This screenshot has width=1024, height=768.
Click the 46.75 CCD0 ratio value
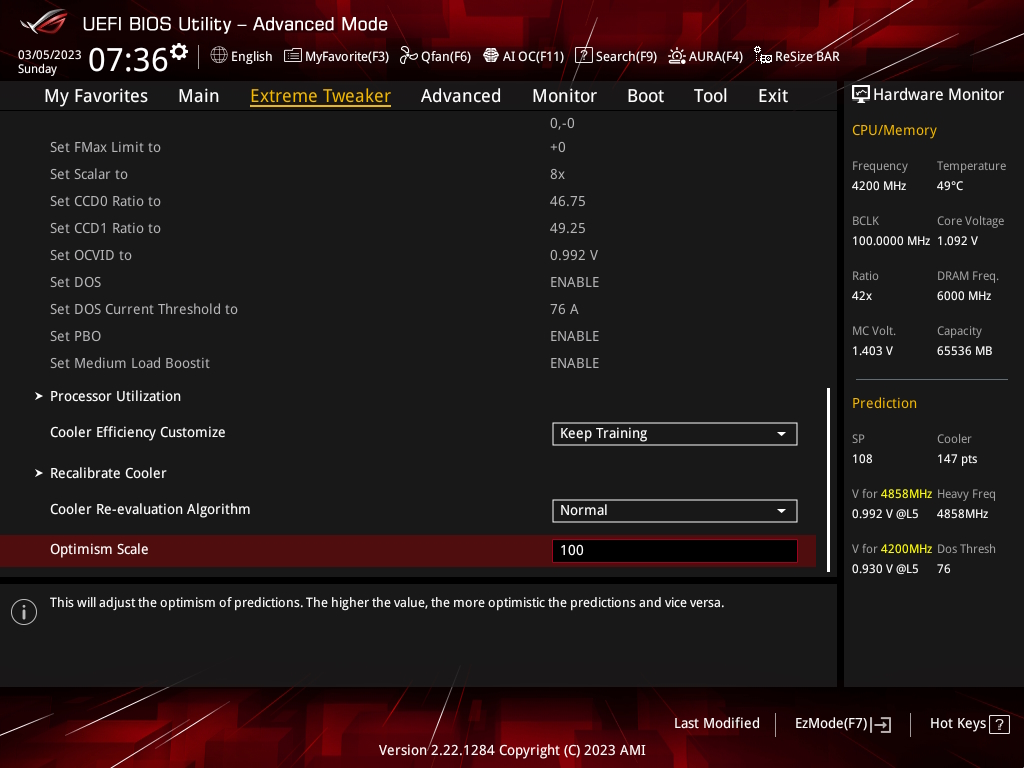tap(568, 201)
